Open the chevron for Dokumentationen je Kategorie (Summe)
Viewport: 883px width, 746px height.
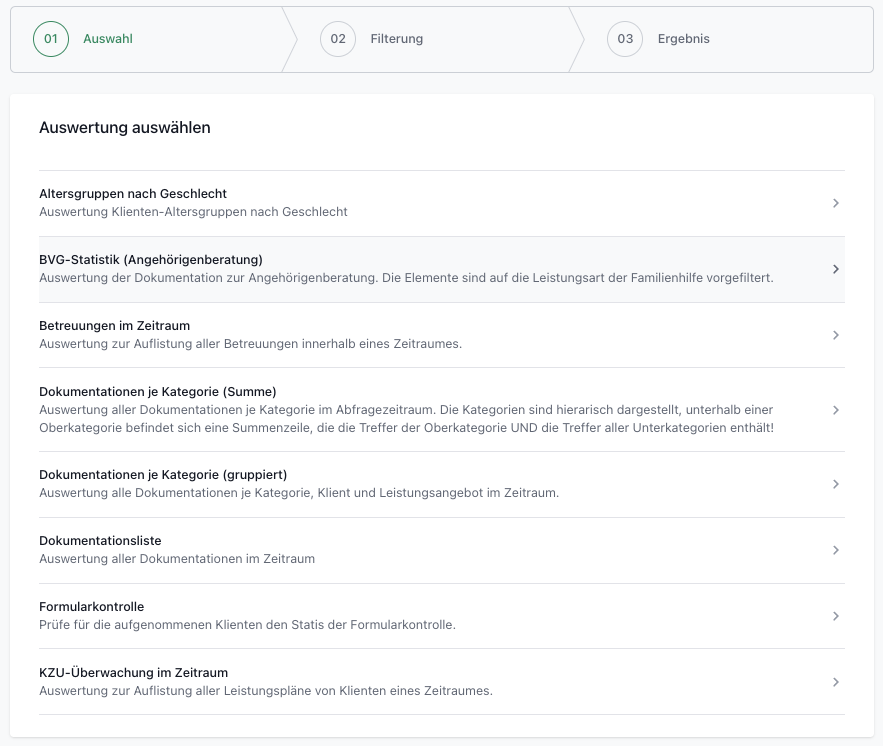pyautogui.click(x=836, y=410)
